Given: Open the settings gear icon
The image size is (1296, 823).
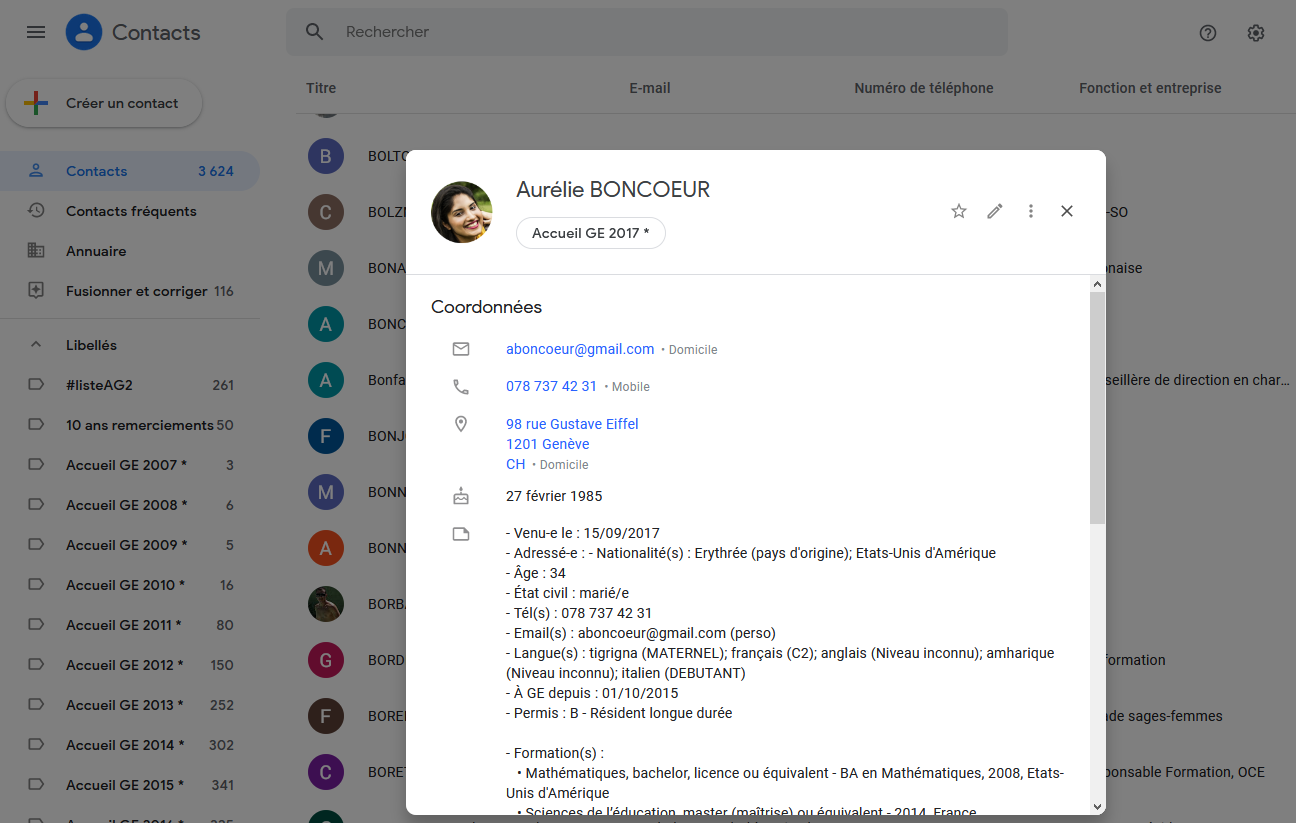Looking at the screenshot, I should point(1256,33).
